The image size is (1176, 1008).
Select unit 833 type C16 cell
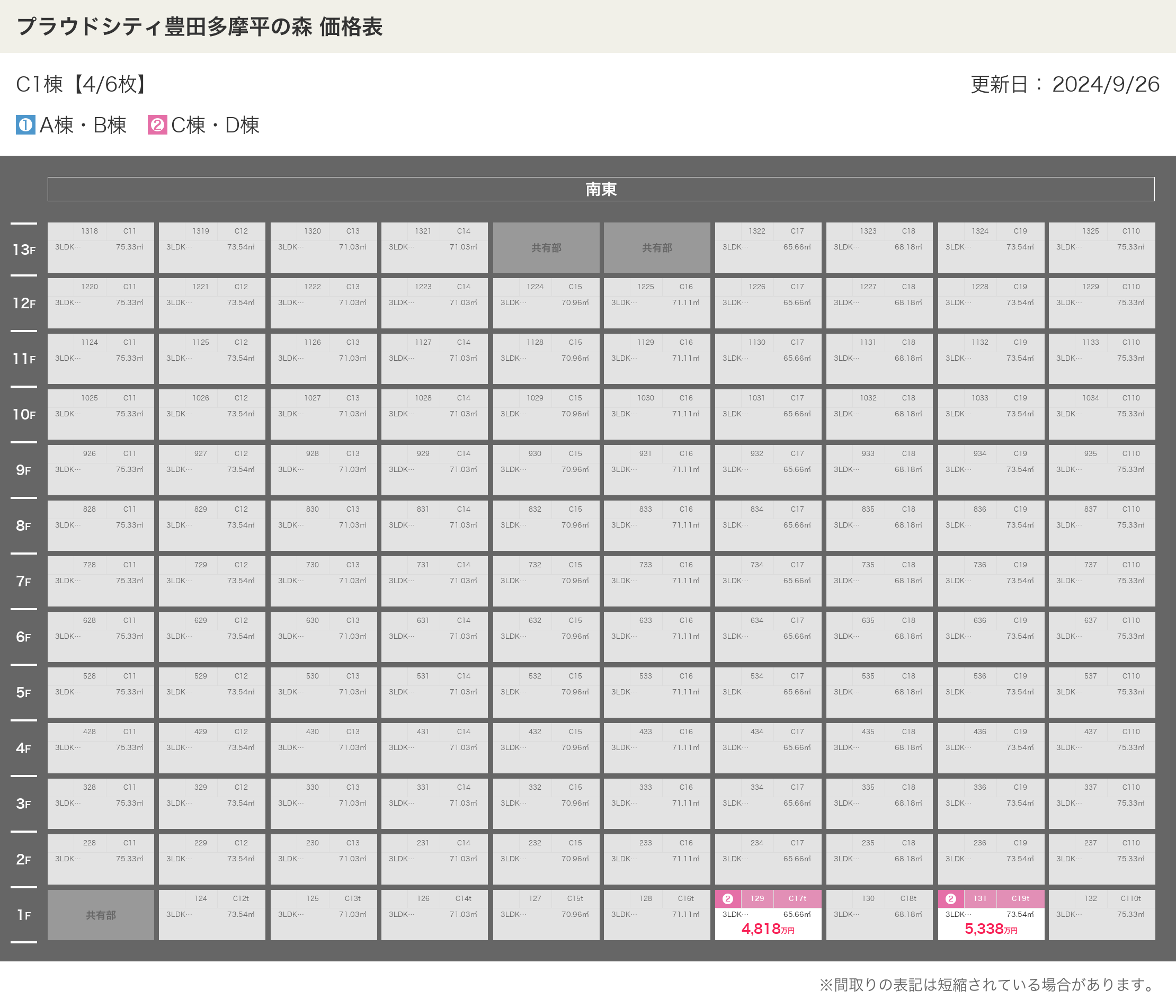(x=657, y=525)
